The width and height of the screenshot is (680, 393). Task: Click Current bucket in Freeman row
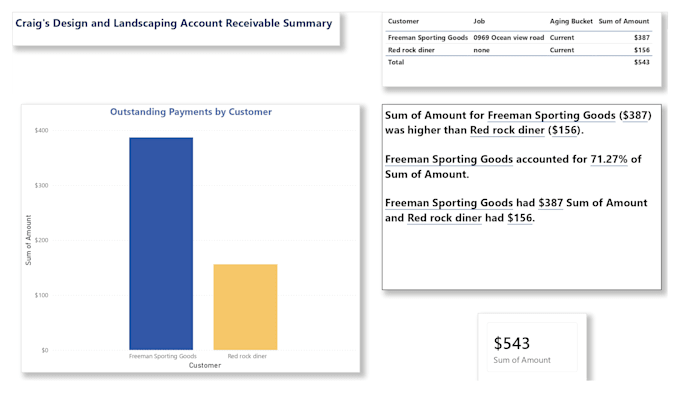pos(562,38)
